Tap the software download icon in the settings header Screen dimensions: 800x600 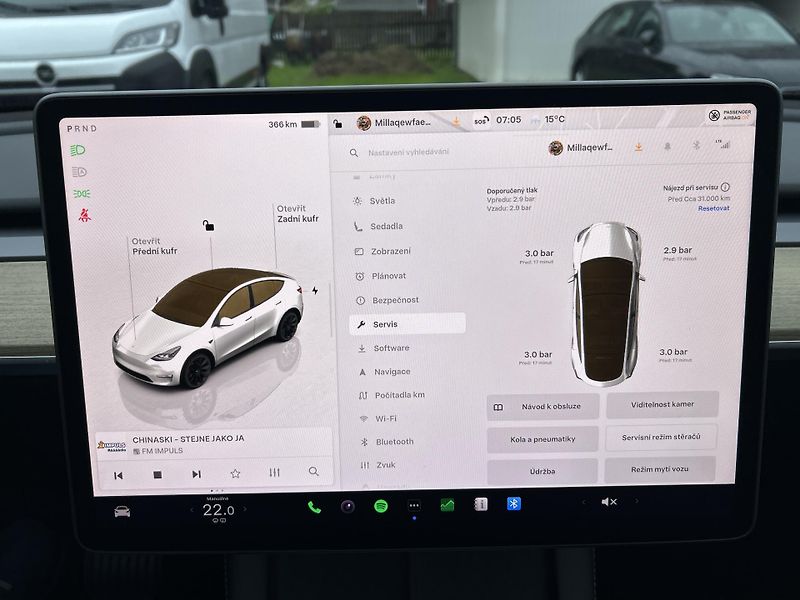click(x=638, y=147)
